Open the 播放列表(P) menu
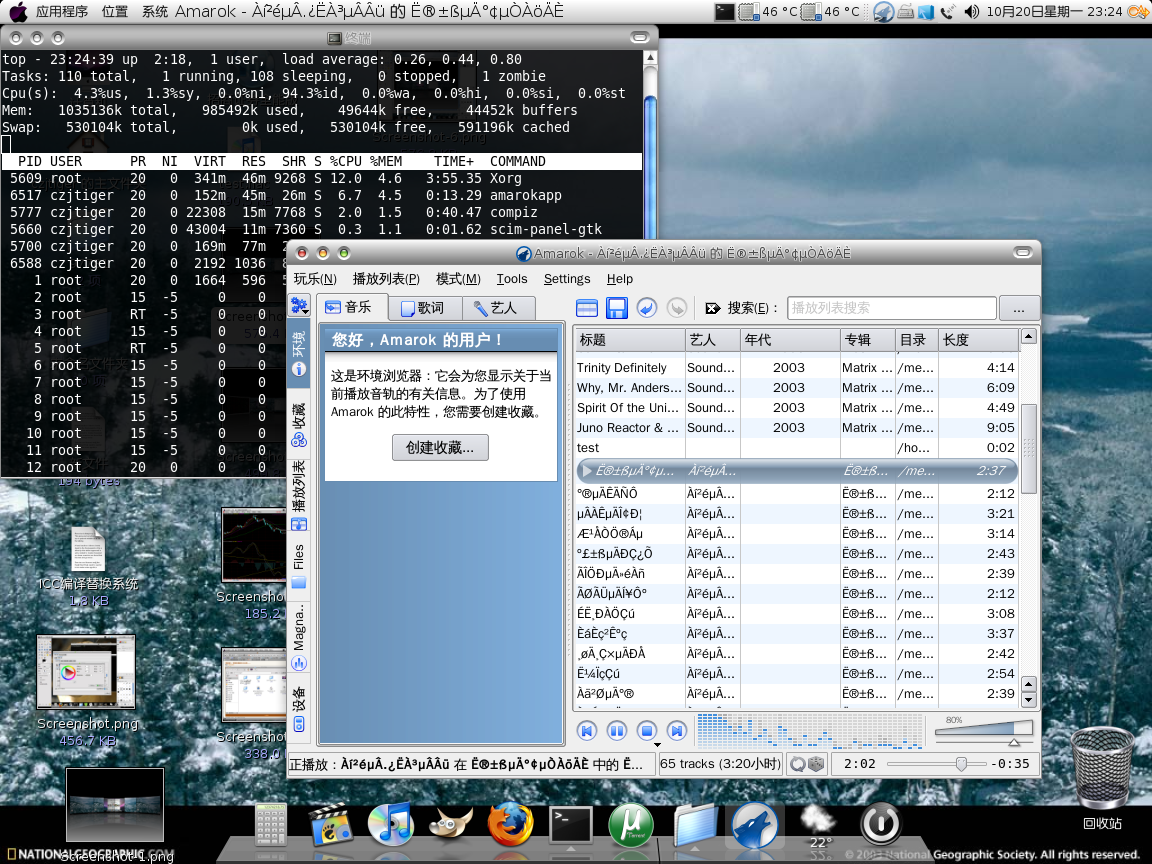 click(386, 279)
